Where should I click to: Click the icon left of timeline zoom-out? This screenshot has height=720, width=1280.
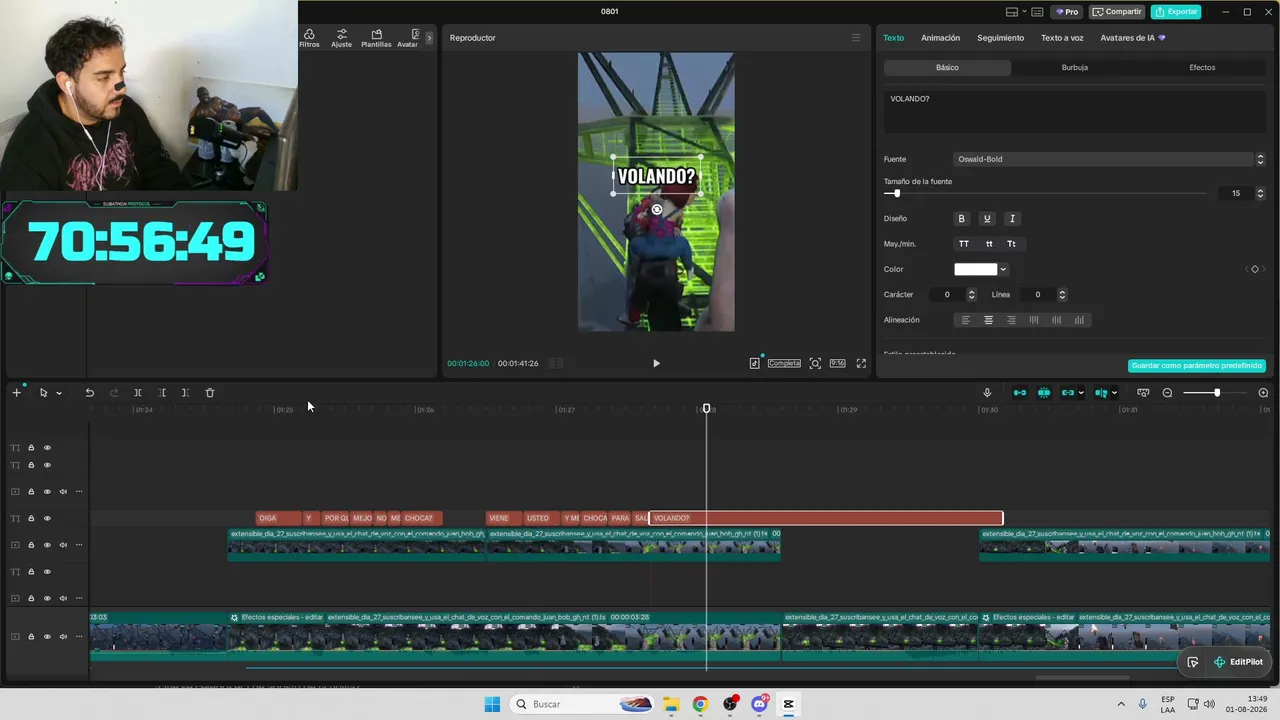tap(1143, 393)
